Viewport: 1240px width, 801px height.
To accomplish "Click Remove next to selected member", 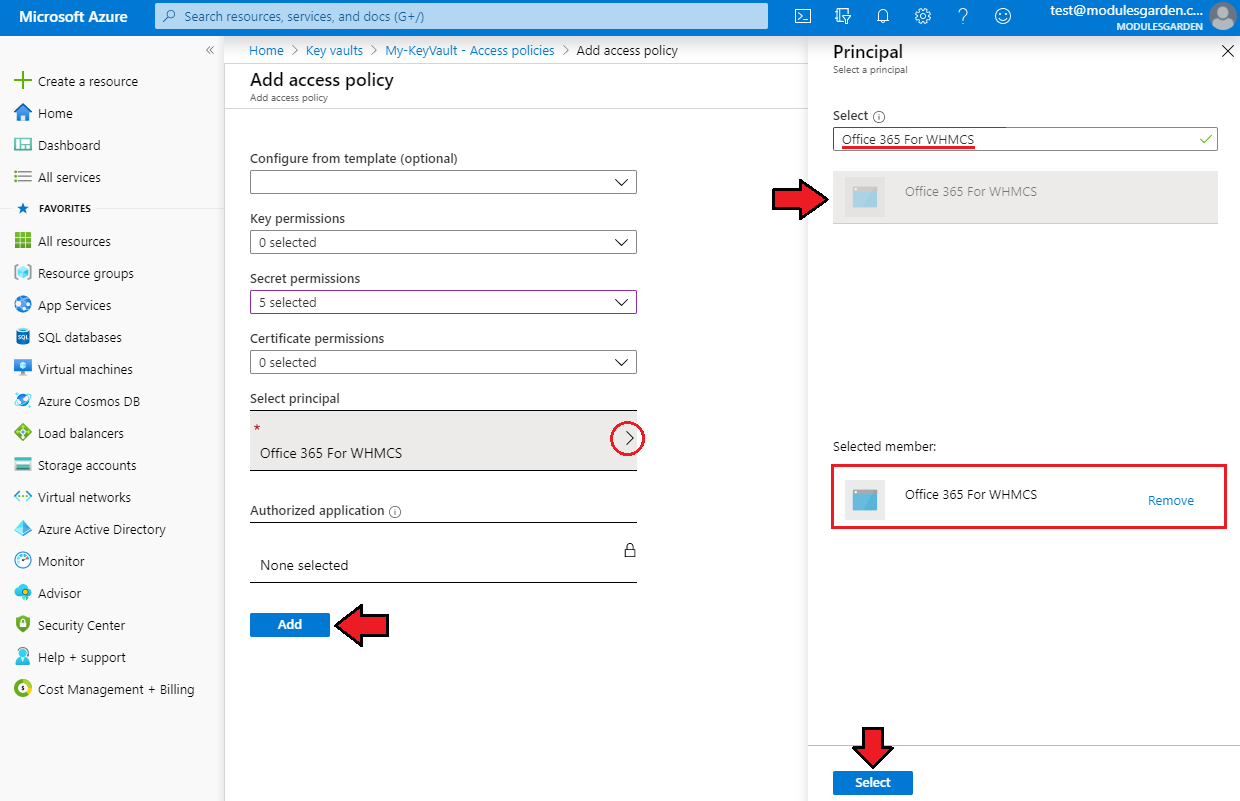I will (x=1171, y=500).
